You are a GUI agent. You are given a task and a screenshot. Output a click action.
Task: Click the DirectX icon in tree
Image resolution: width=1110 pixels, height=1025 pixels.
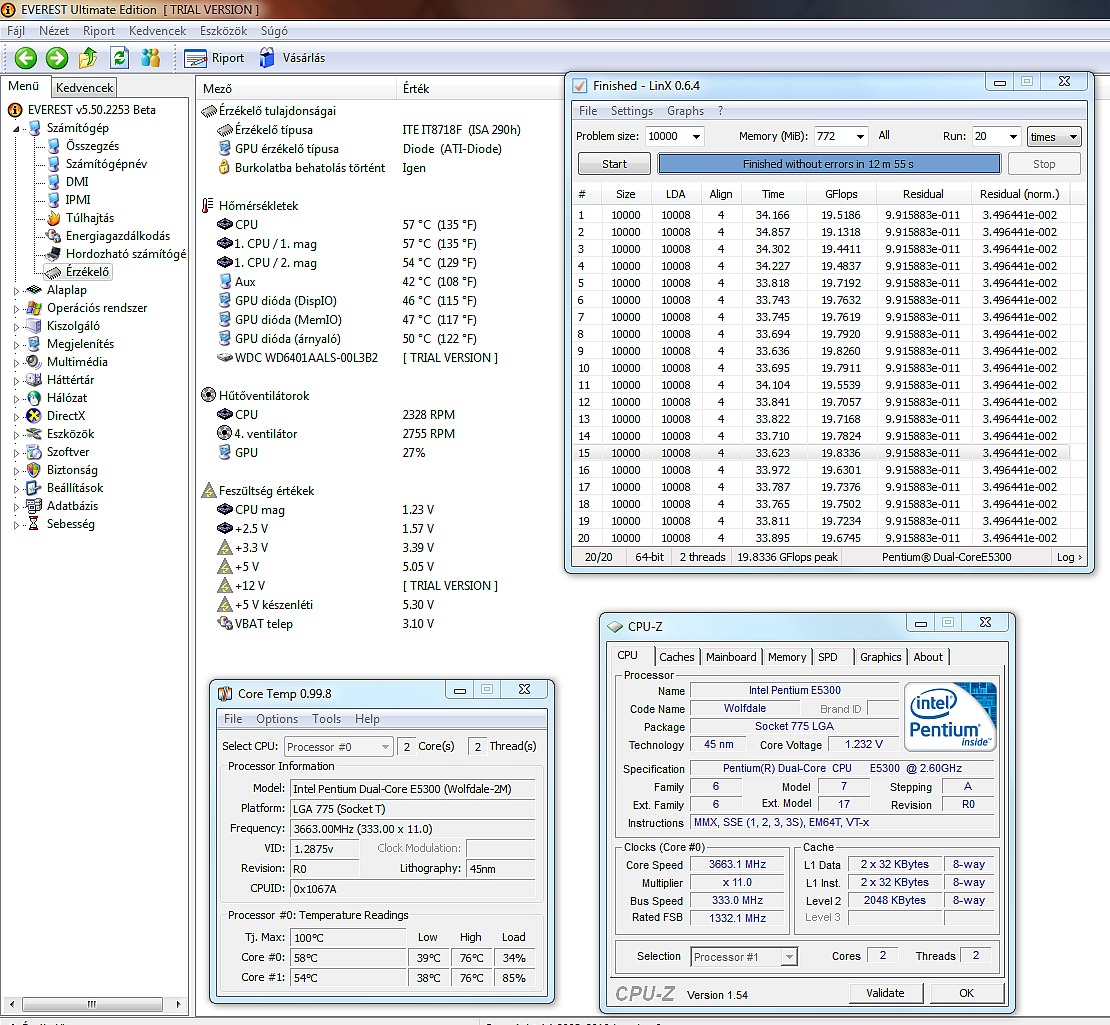coord(33,416)
